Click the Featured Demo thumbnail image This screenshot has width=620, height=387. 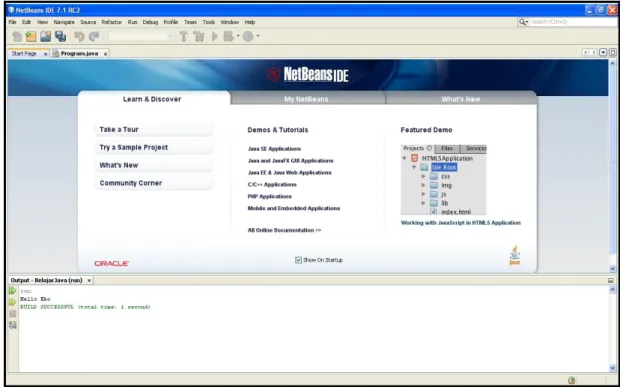pos(443,179)
